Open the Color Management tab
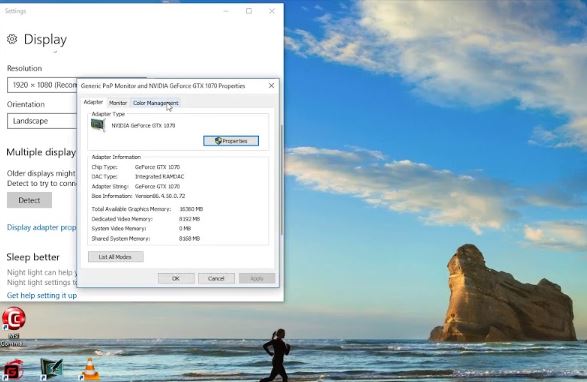The height and width of the screenshot is (382, 587). click(x=156, y=103)
